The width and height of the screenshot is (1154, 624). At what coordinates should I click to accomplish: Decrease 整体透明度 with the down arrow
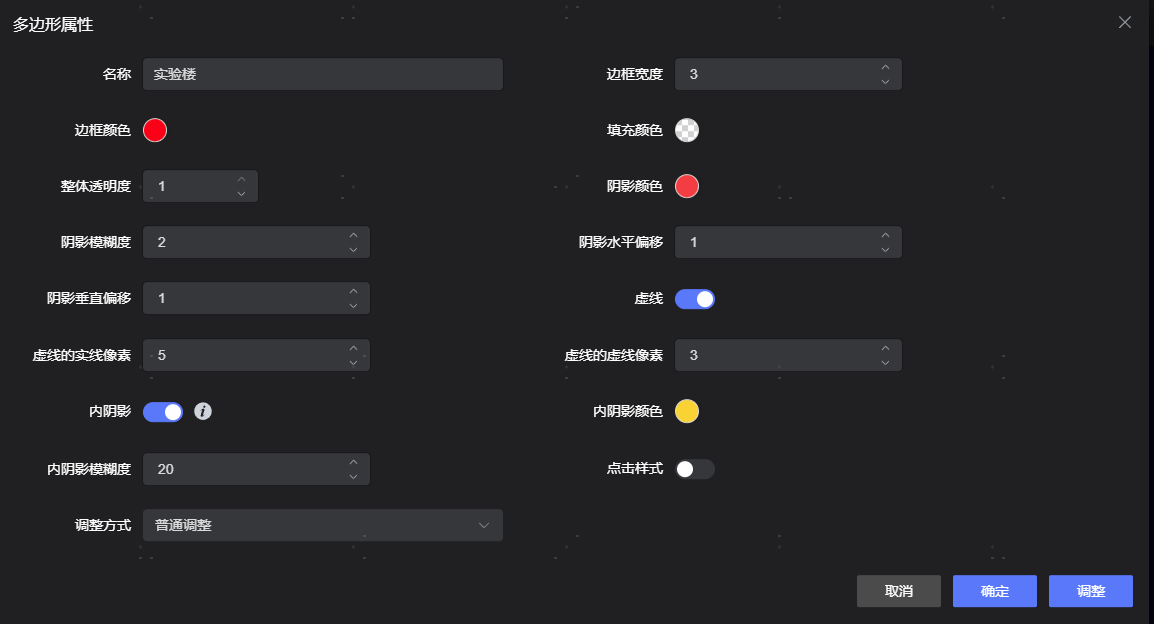coord(241,192)
